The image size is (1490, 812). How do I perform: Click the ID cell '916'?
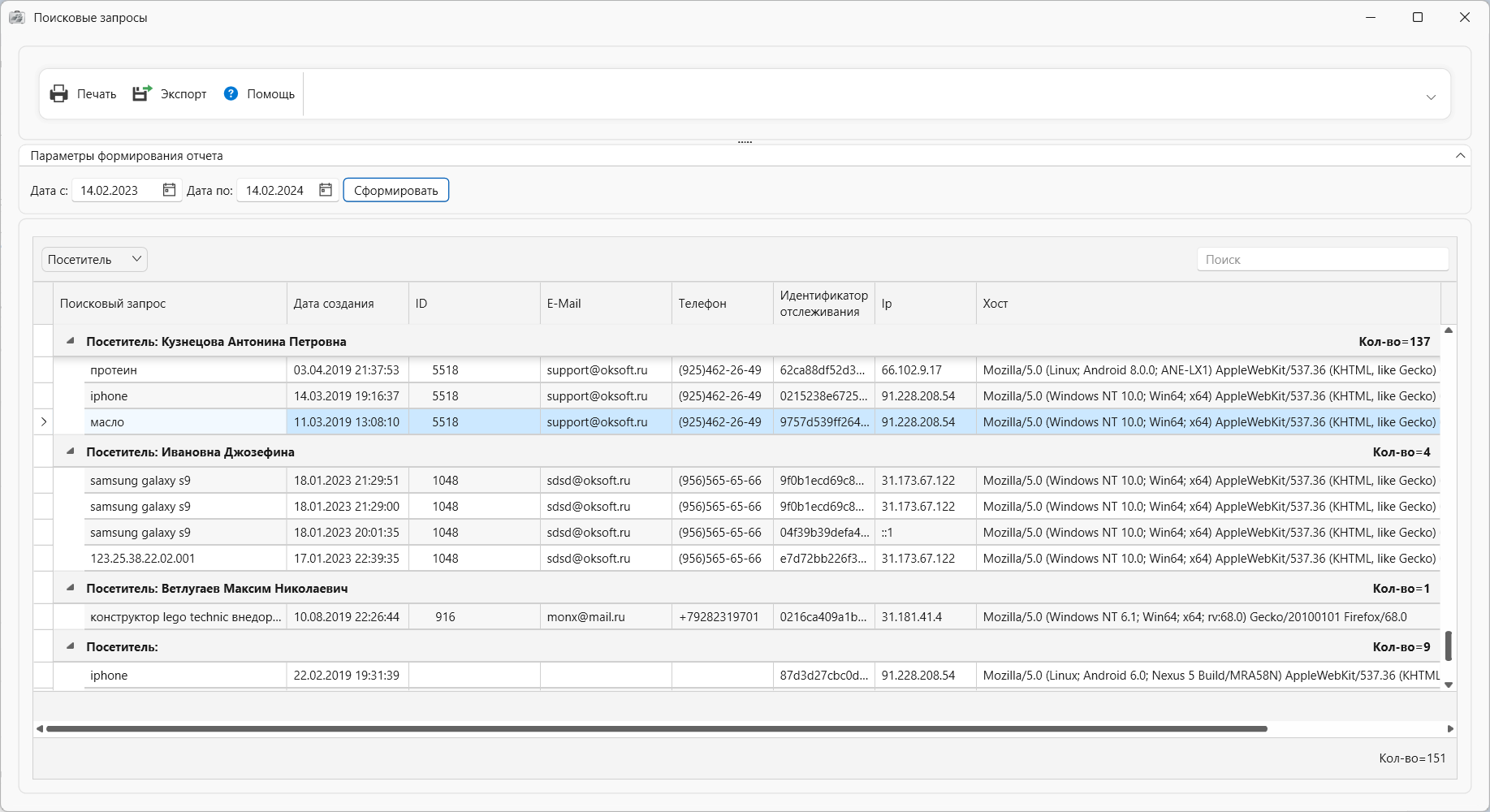[x=474, y=617]
